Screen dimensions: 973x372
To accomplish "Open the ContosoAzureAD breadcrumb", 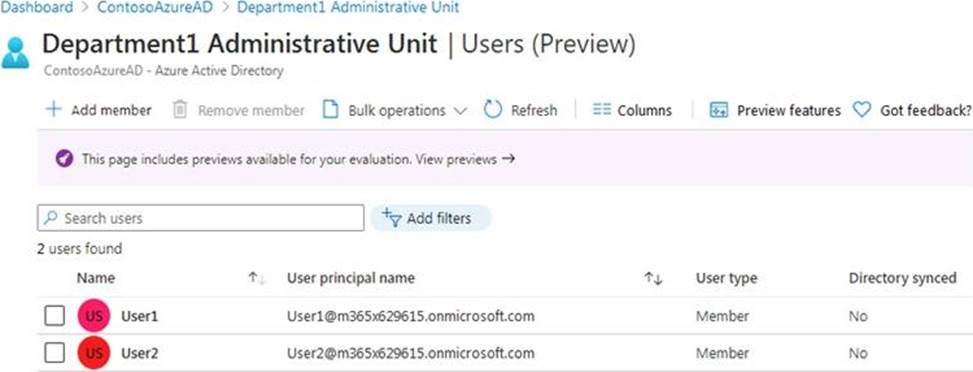I will coord(155,7).
